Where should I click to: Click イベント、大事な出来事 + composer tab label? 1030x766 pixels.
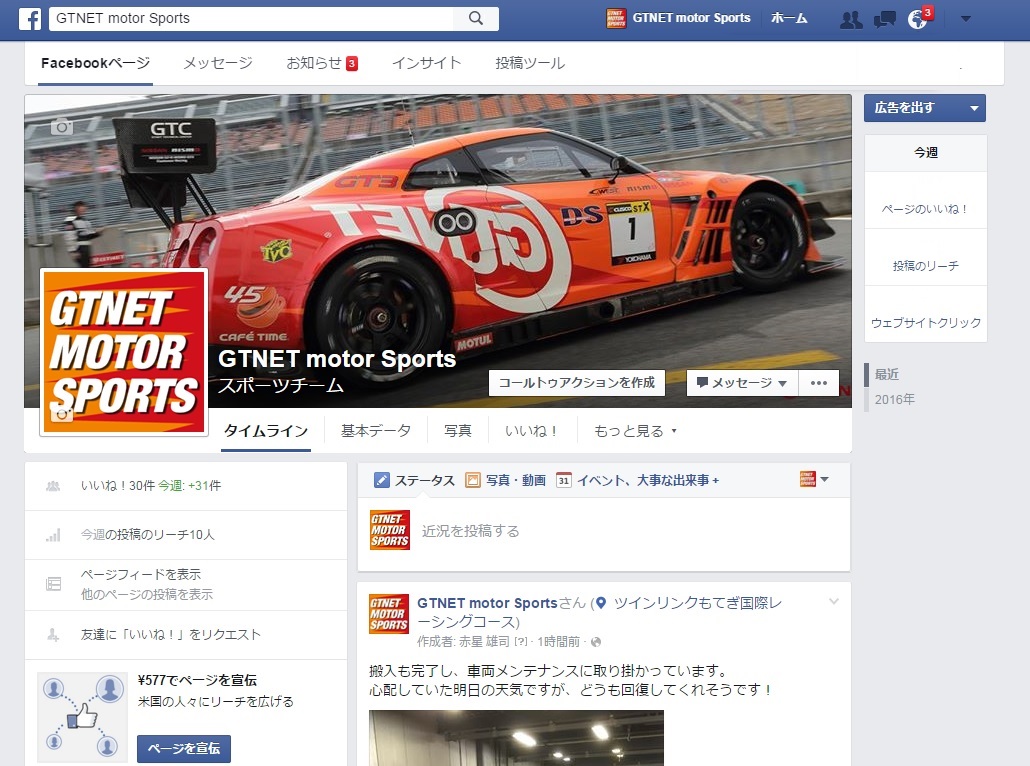(x=648, y=480)
